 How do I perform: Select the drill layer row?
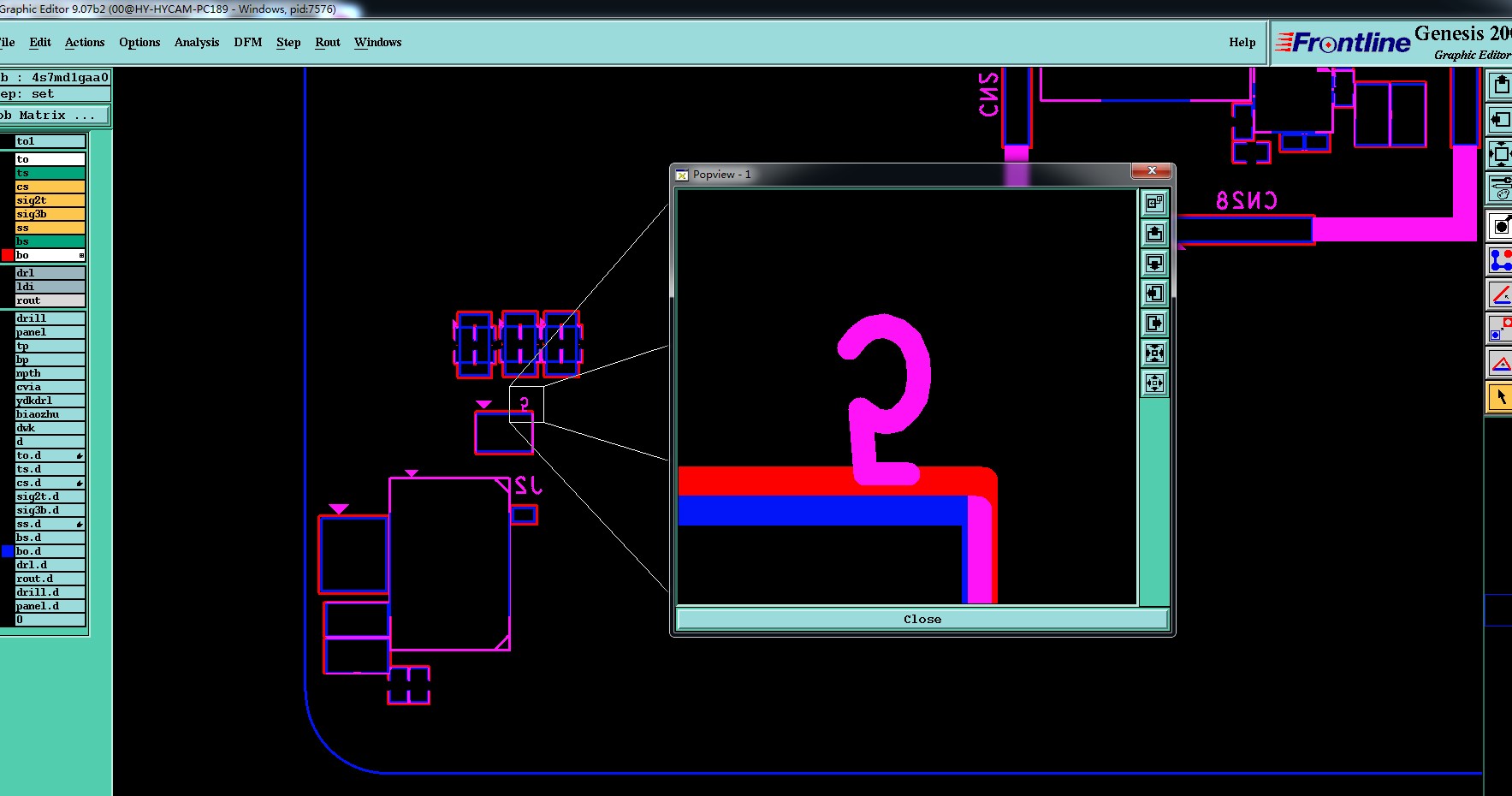pyautogui.click(x=50, y=318)
